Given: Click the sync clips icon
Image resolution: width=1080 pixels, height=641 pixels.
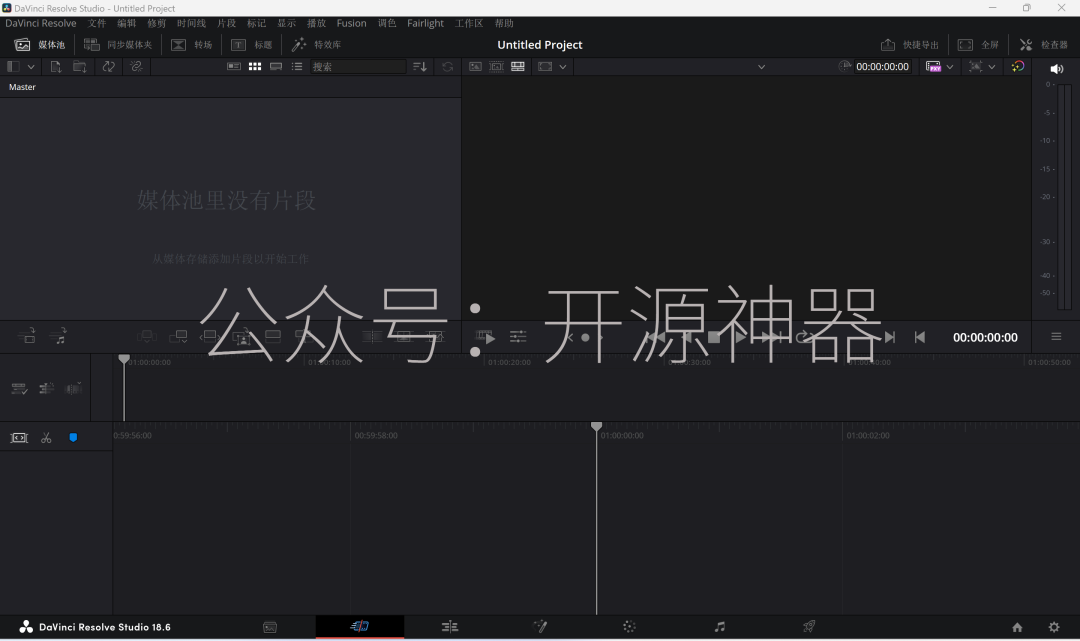Looking at the screenshot, I should [x=108, y=67].
